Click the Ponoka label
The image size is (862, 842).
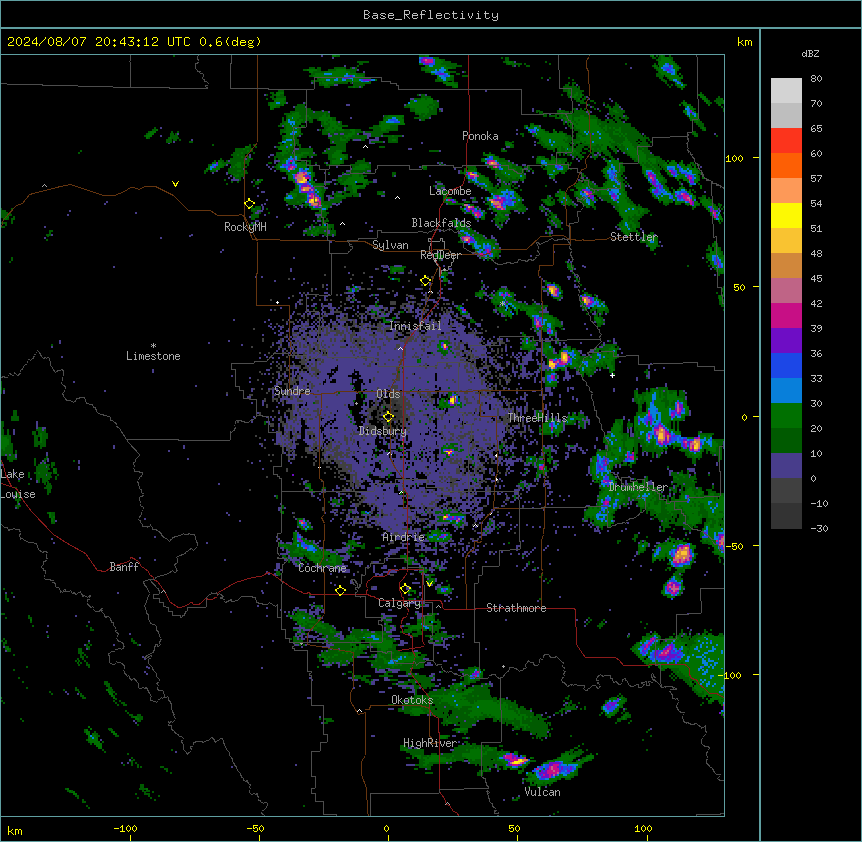point(480,136)
